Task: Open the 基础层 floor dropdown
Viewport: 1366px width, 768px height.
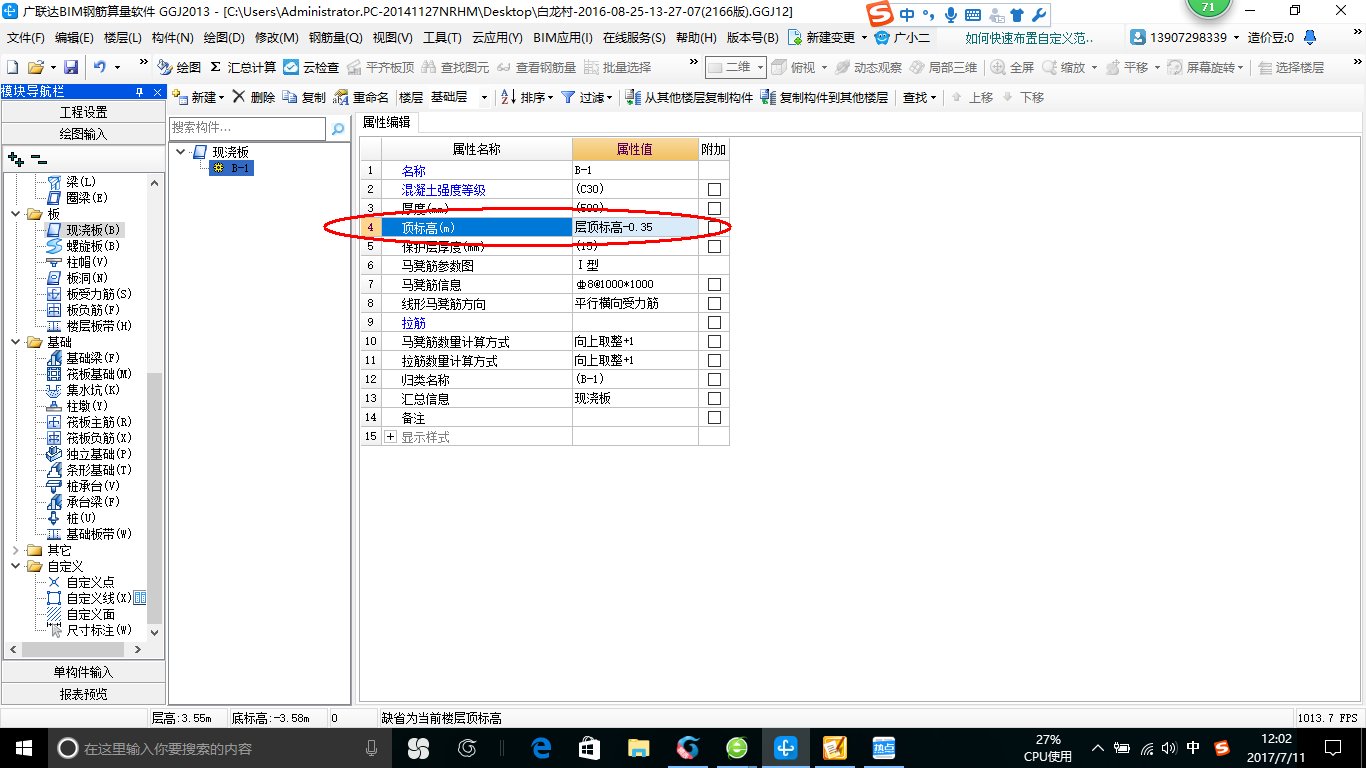Action: tap(484, 98)
